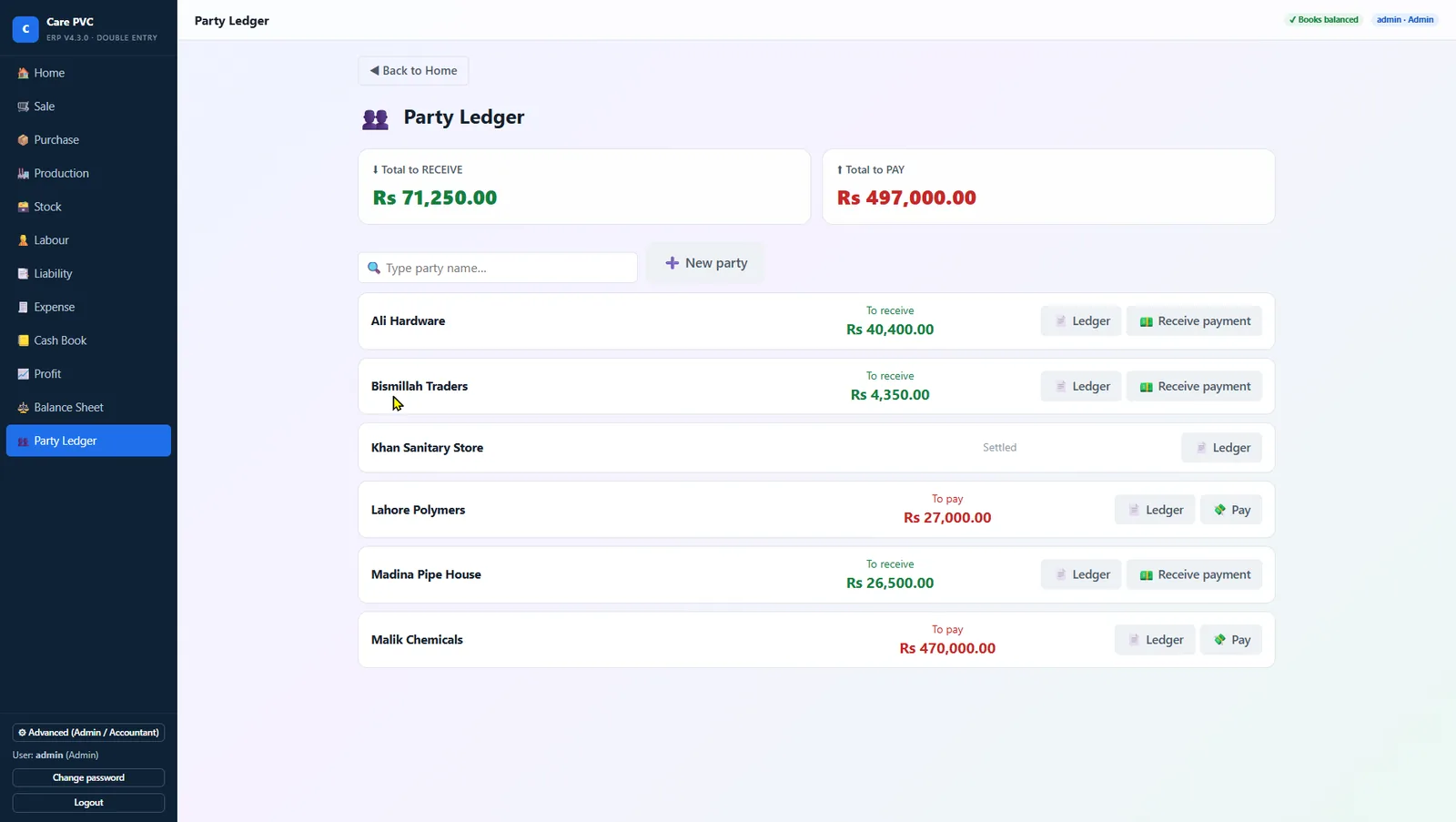The image size is (1456, 822).
Task: Click the Expense sidebar icon
Action: coord(24,307)
